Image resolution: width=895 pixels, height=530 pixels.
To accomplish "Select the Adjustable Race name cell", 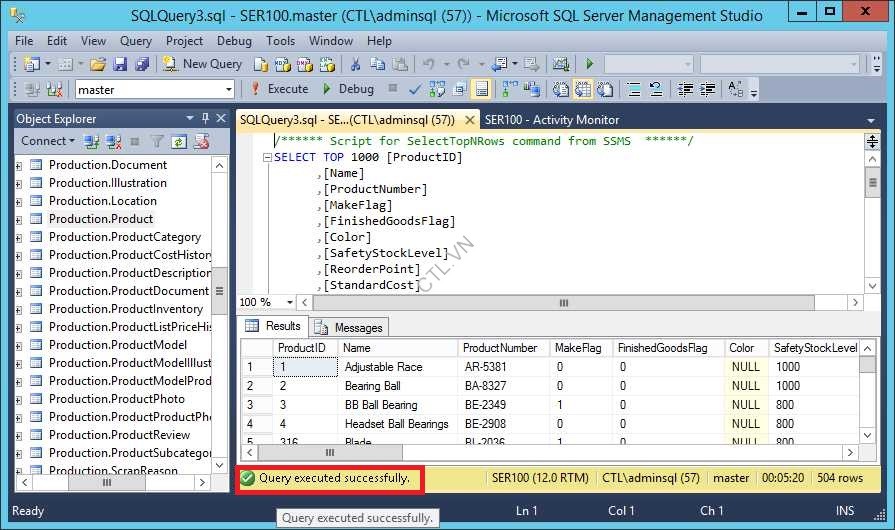I will tap(383, 367).
